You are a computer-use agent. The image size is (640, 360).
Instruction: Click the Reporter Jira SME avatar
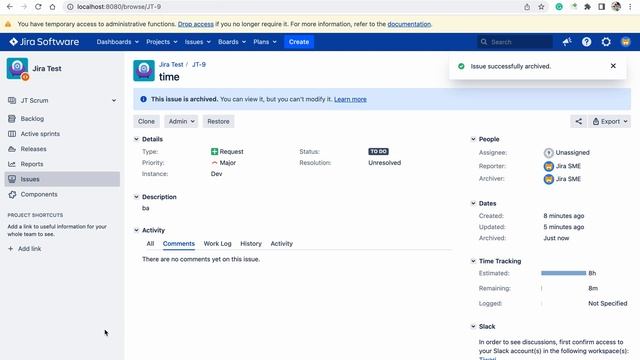pos(549,166)
